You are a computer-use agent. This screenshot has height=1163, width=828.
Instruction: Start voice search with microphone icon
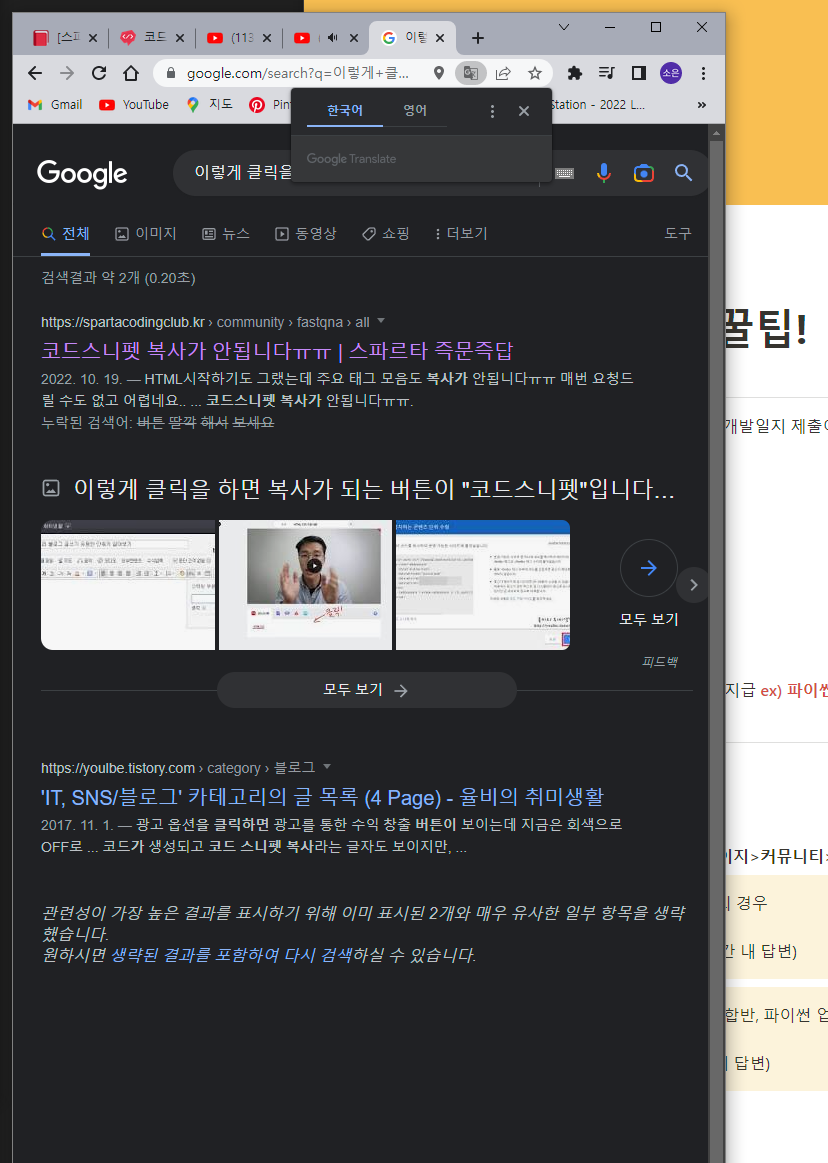[x=604, y=173]
